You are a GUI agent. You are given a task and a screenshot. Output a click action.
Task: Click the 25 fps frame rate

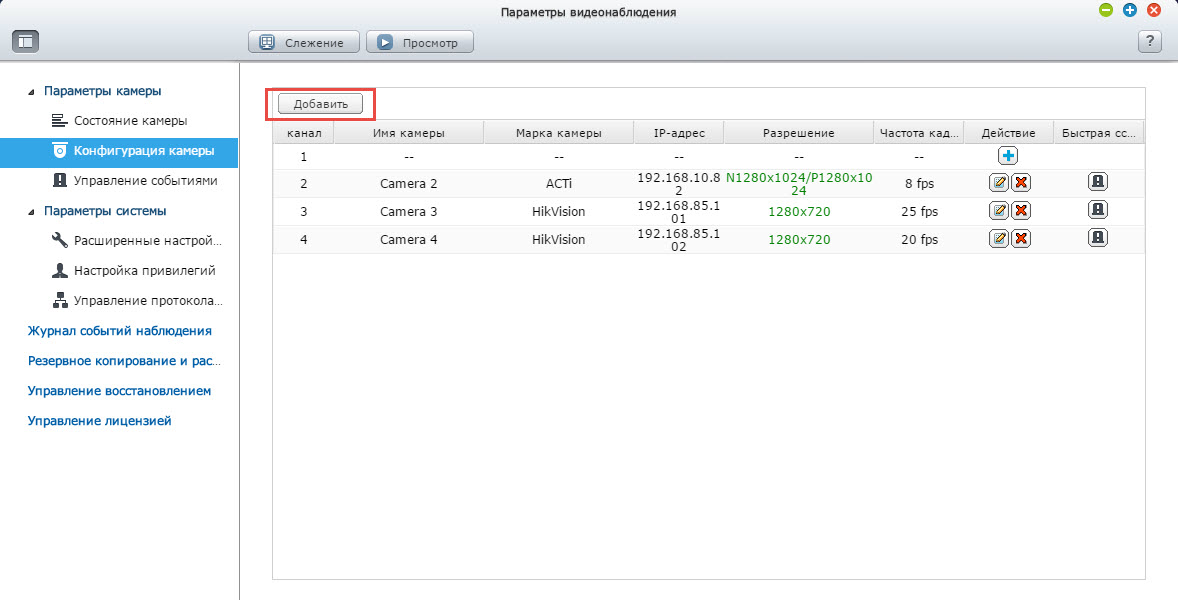coord(919,212)
